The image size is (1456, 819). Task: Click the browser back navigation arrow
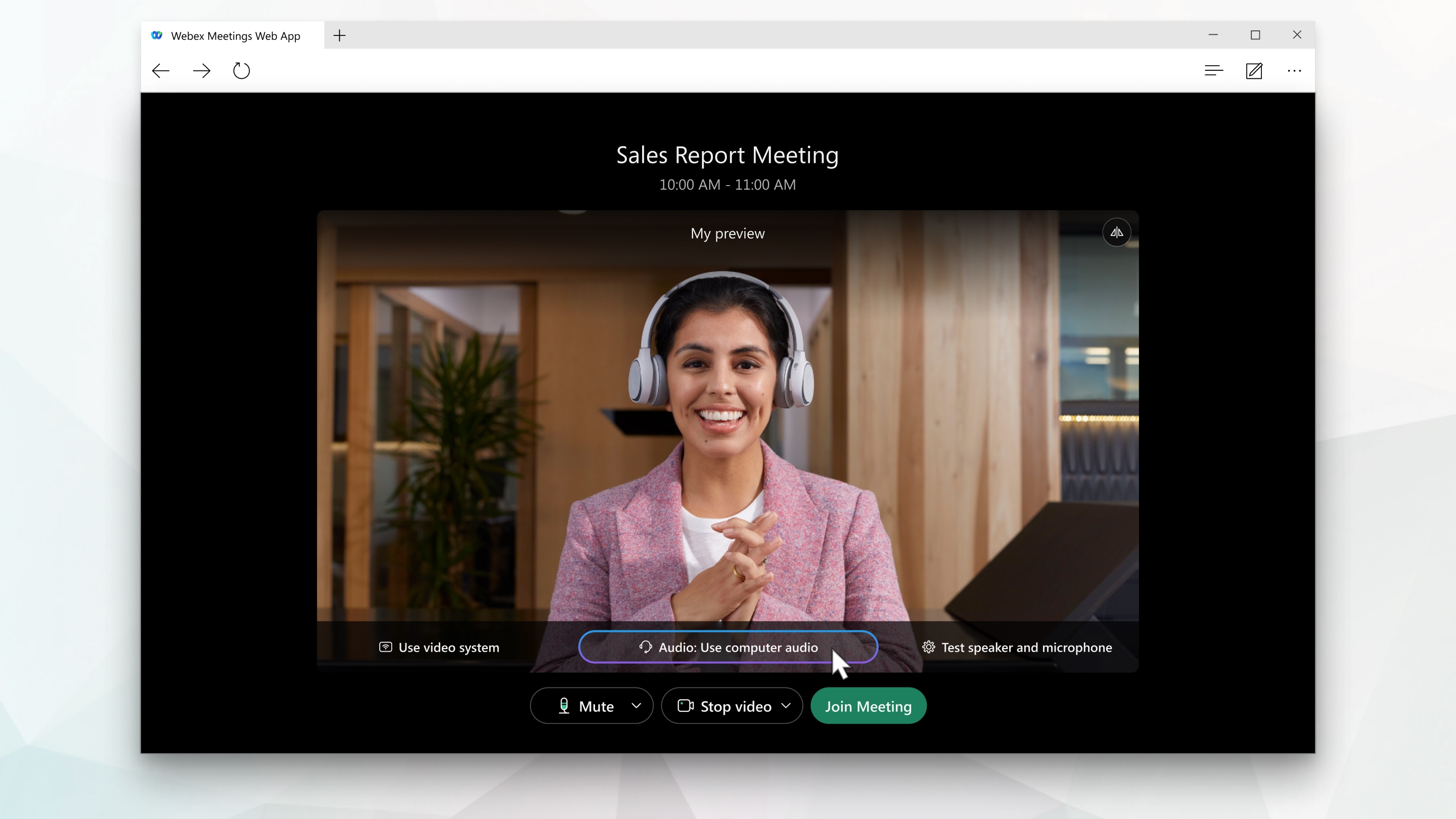(x=161, y=70)
